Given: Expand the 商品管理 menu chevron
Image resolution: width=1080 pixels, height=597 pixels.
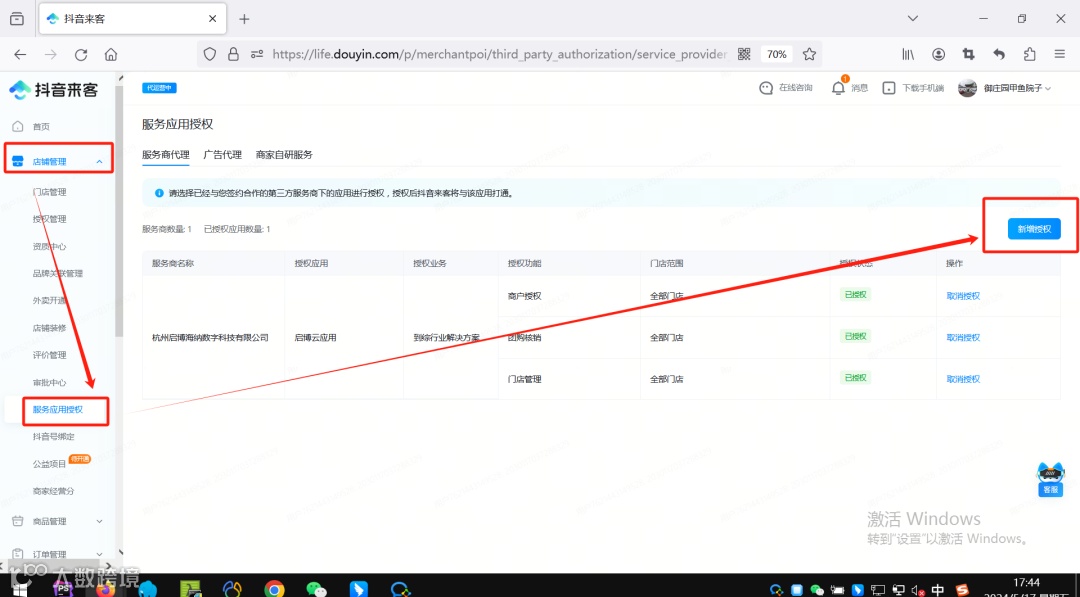Looking at the screenshot, I should click(x=99, y=521).
